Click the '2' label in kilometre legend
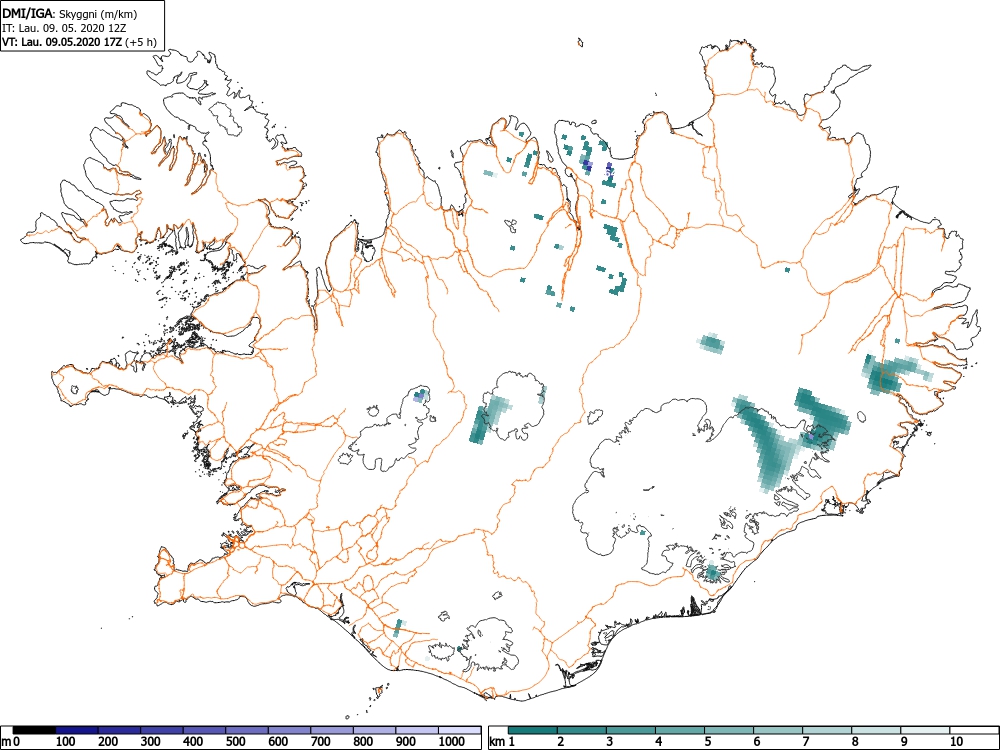 (x=561, y=742)
